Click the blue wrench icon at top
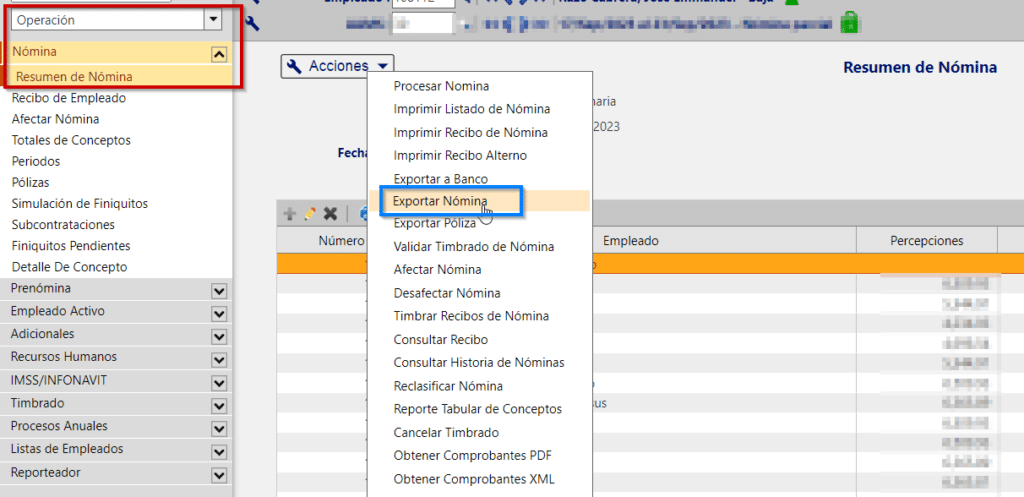The image size is (1024, 497). point(252,21)
